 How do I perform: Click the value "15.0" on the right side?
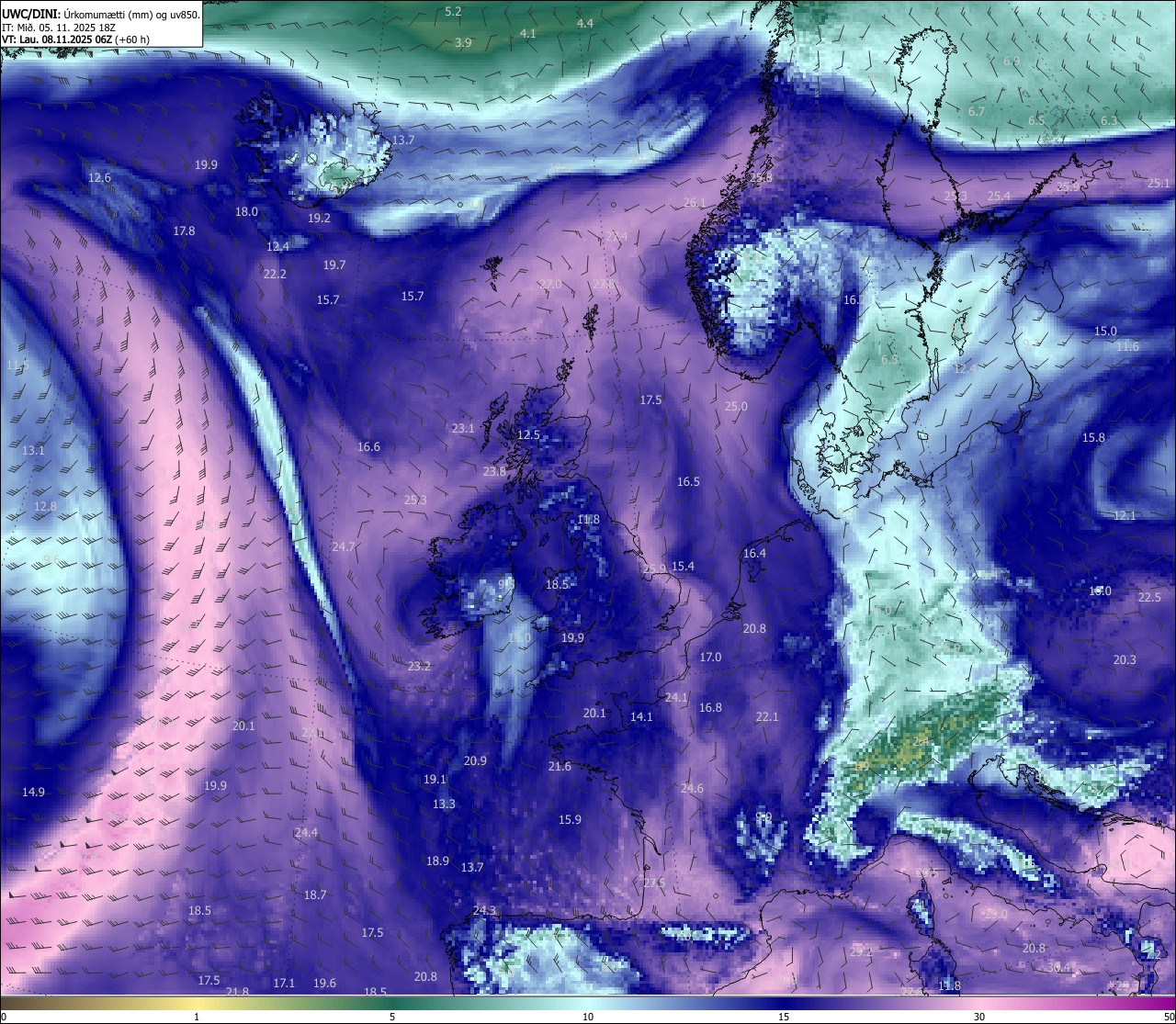(x=1105, y=331)
